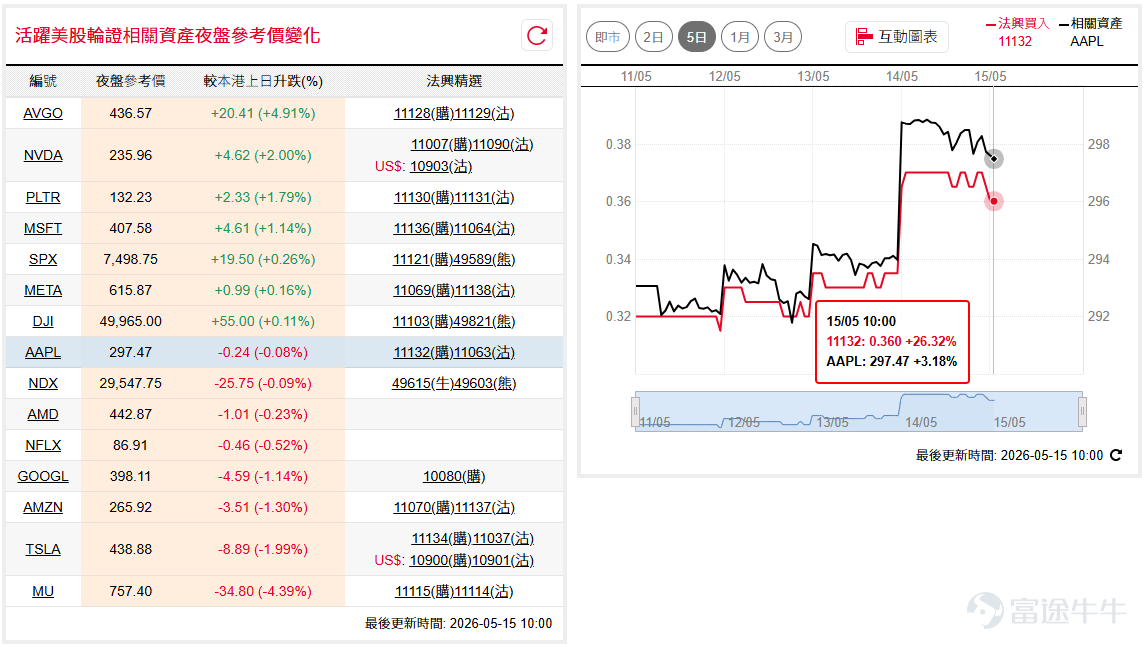
Task: Open warrant 11129(沽) for AVGO
Action: tap(484, 113)
